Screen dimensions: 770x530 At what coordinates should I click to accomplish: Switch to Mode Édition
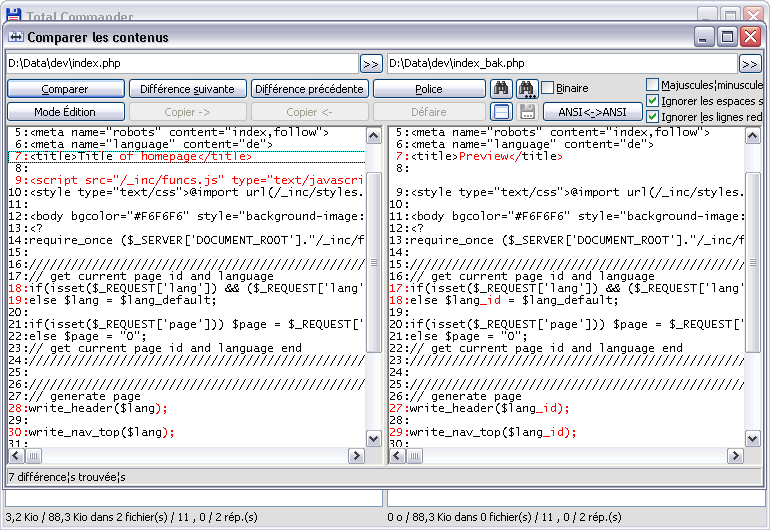(x=66, y=112)
